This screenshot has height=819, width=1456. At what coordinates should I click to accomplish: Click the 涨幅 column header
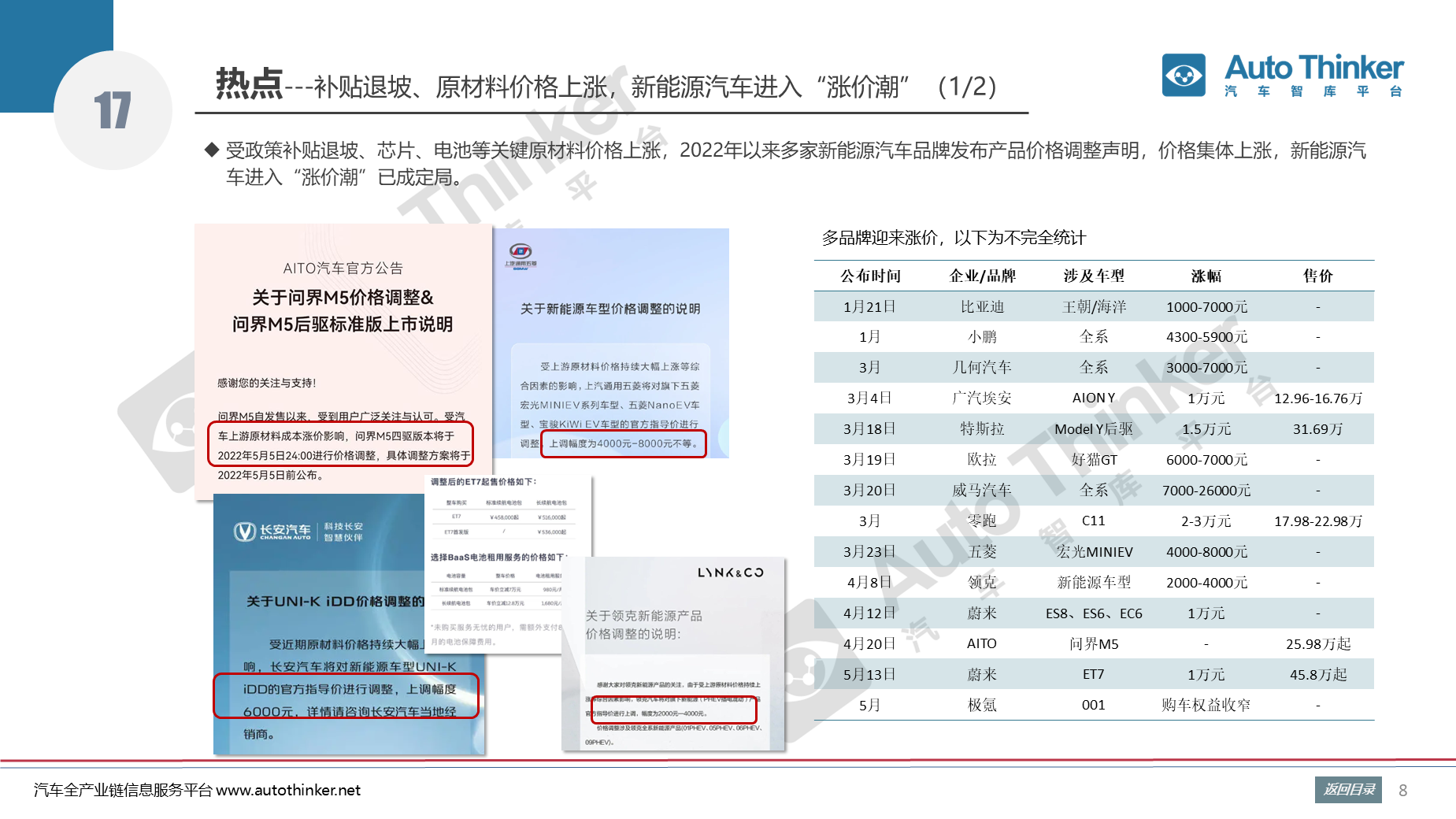pyautogui.click(x=1206, y=276)
